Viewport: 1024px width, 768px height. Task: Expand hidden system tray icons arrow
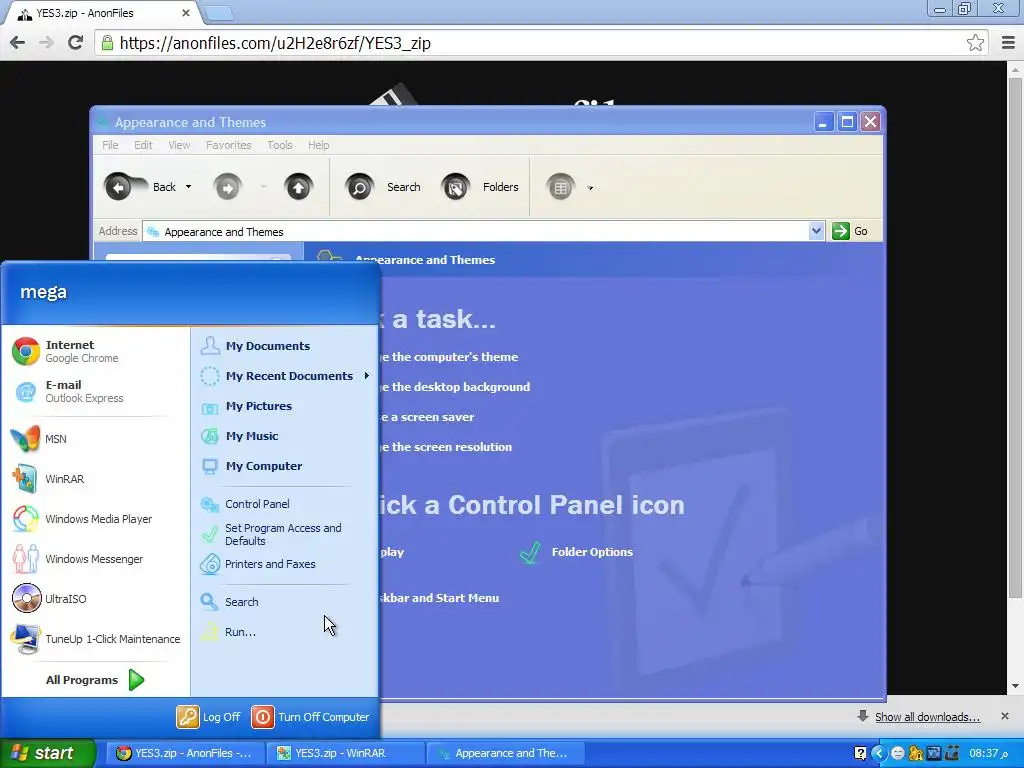coord(878,754)
